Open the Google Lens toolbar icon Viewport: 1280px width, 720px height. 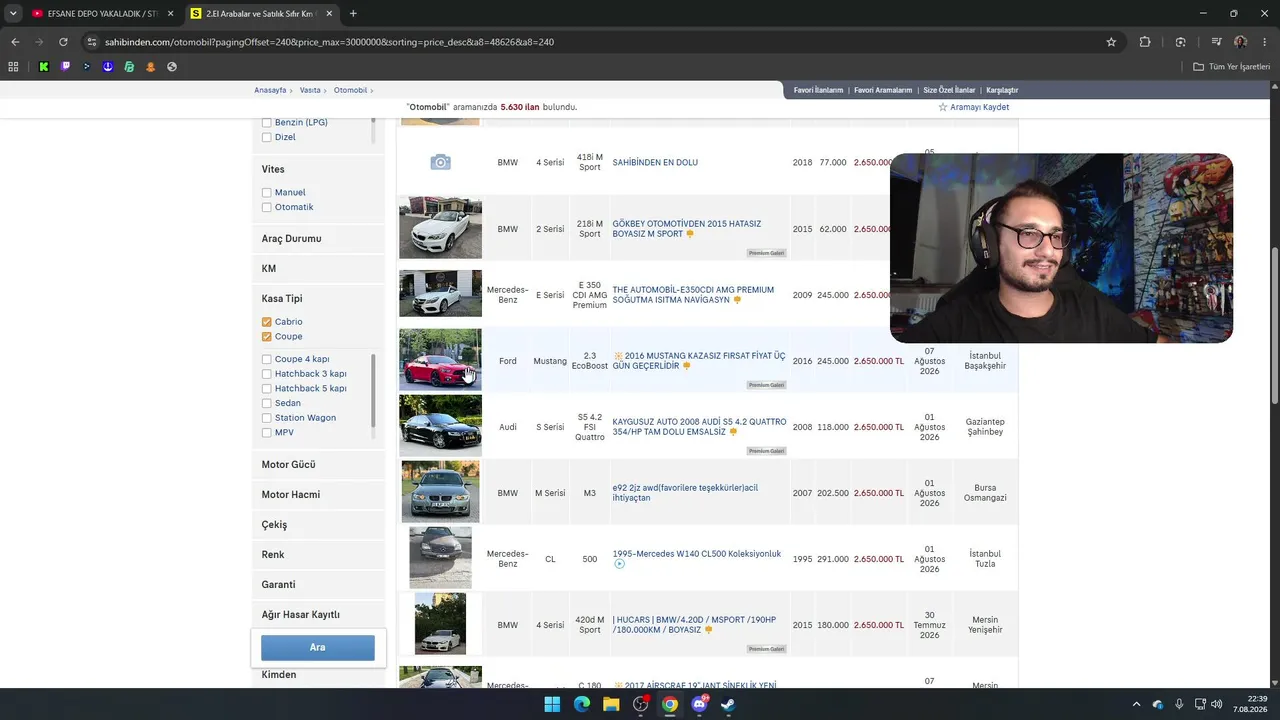(1181, 42)
